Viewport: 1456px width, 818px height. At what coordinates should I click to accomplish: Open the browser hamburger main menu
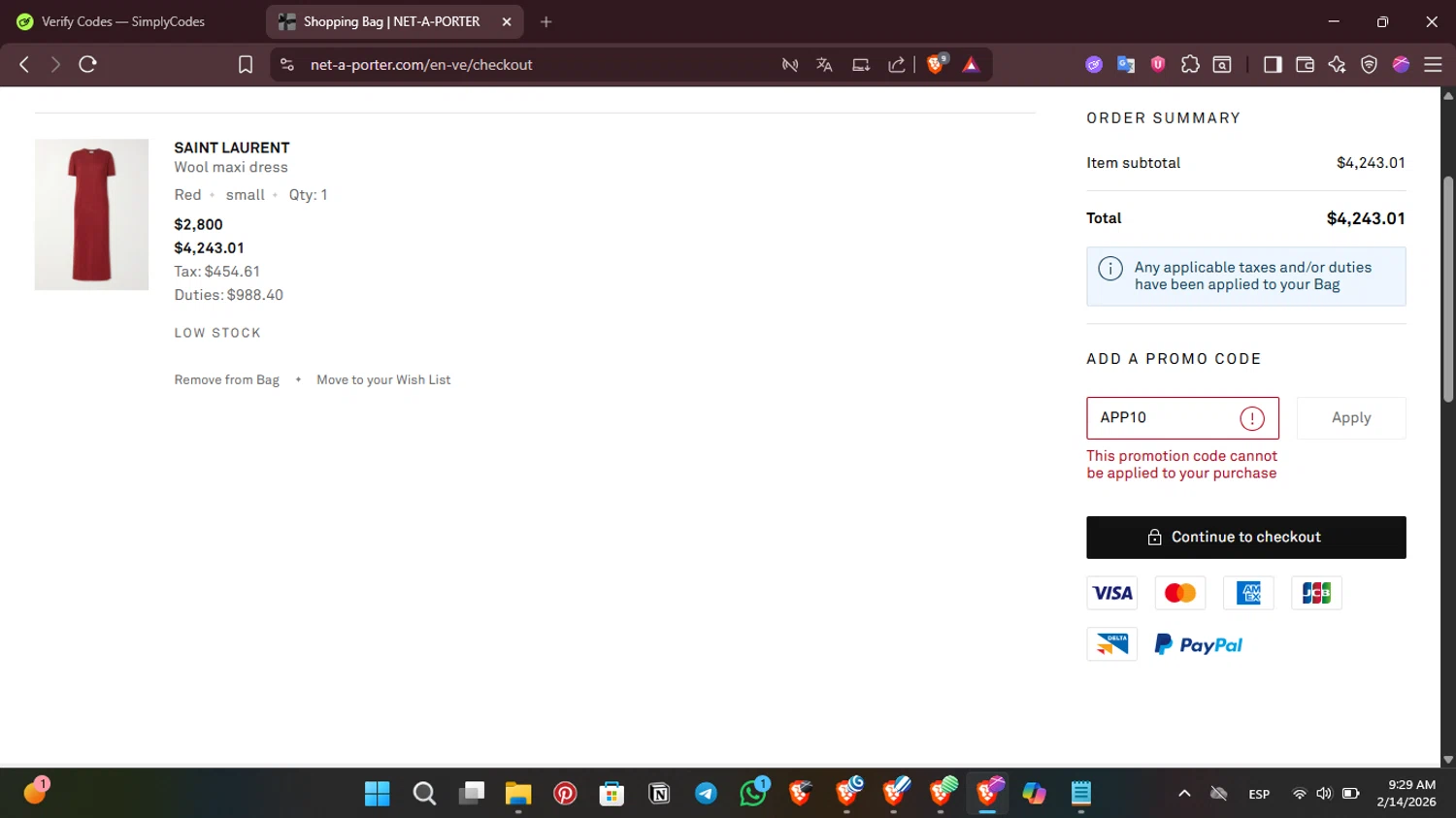(1433, 64)
